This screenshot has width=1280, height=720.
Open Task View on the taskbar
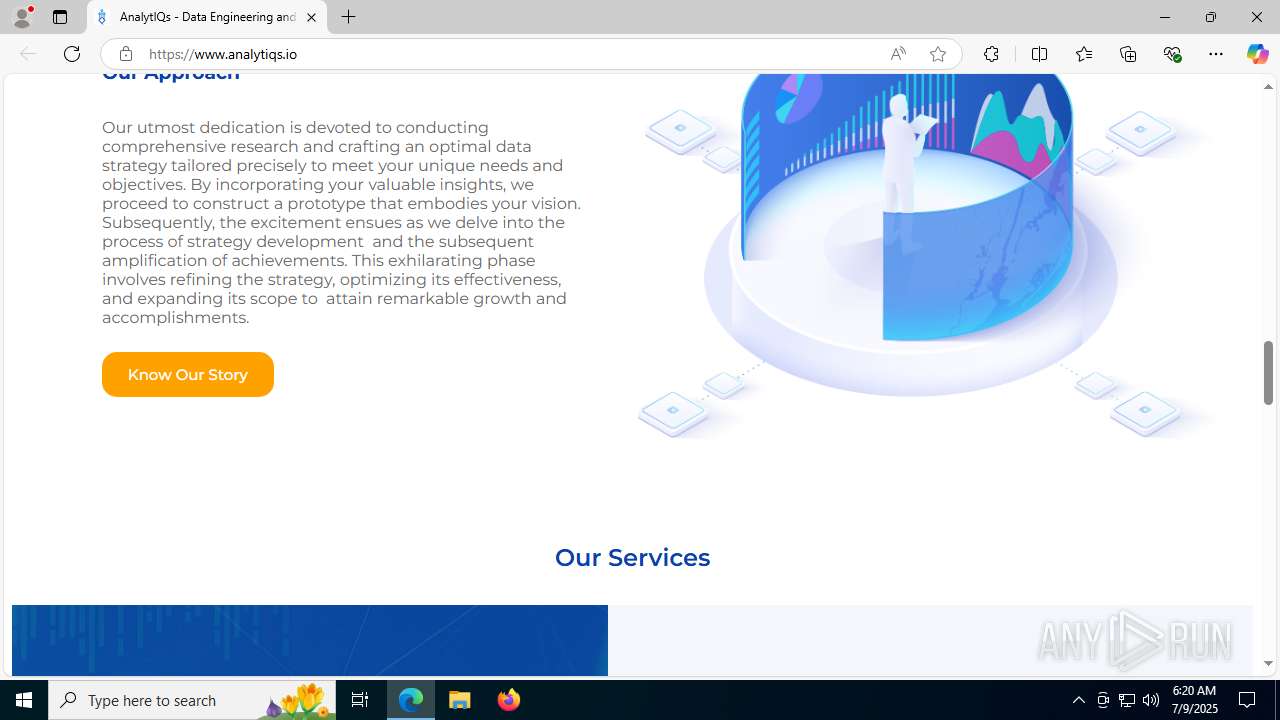pos(360,700)
